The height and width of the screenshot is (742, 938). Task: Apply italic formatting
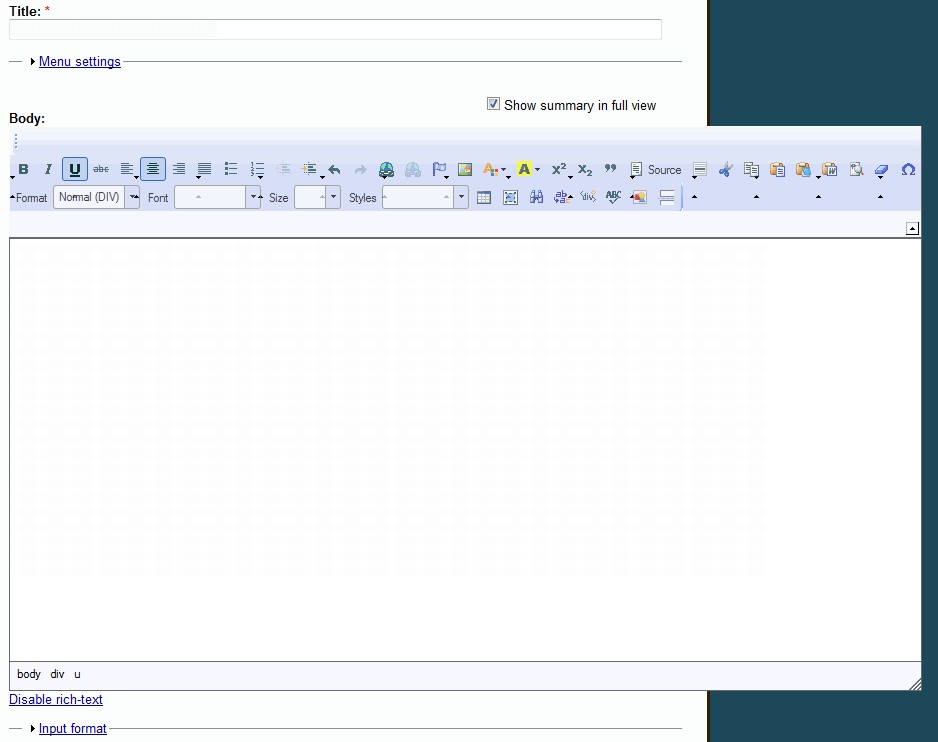click(47, 169)
